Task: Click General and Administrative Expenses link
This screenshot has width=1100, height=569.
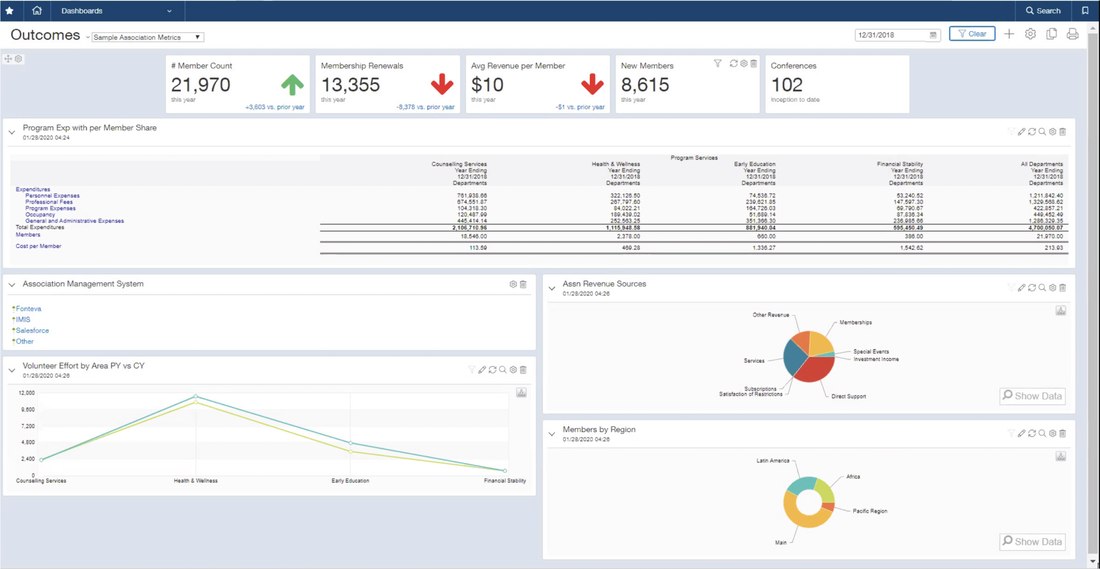Action: [x=74, y=221]
